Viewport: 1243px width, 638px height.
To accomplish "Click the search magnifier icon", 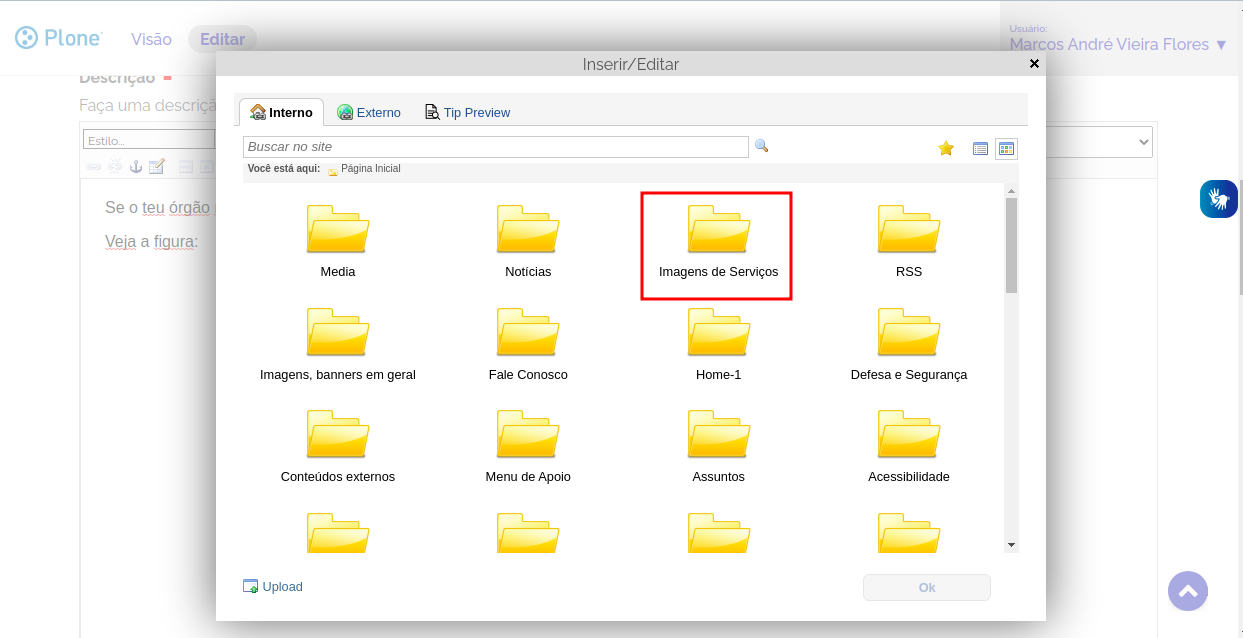I will point(761,146).
